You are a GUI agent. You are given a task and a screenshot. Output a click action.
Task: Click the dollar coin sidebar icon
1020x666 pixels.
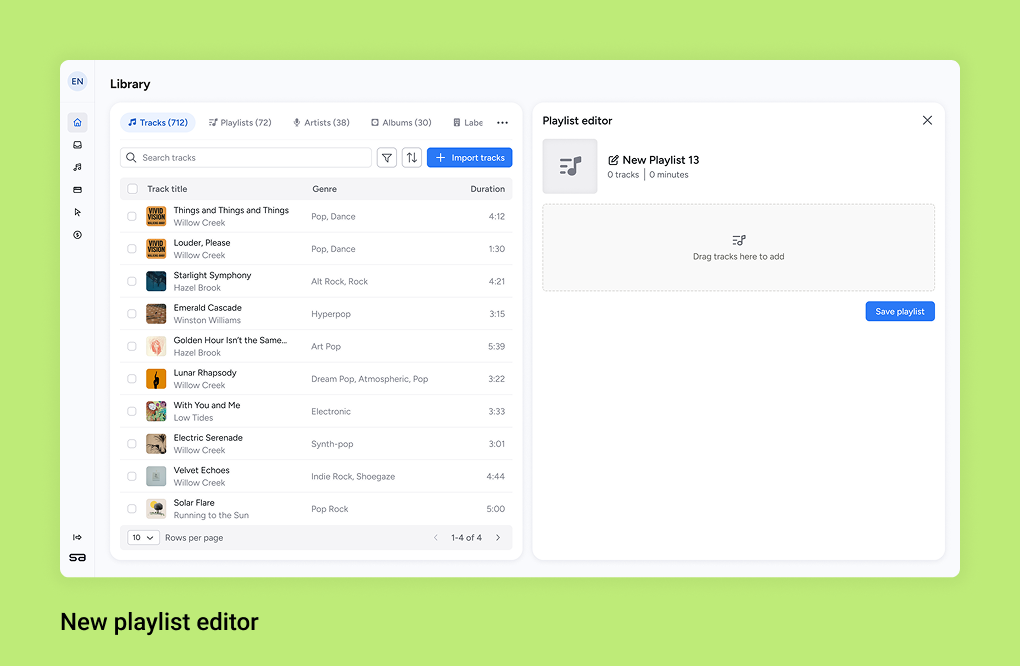pyautogui.click(x=77, y=235)
